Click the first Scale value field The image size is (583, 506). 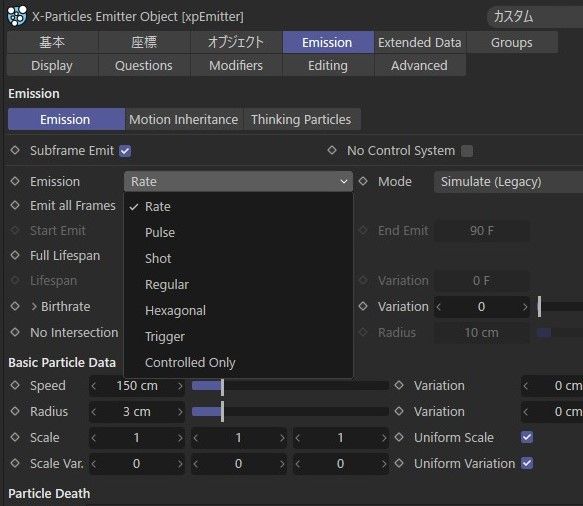(x=137, y=438)
